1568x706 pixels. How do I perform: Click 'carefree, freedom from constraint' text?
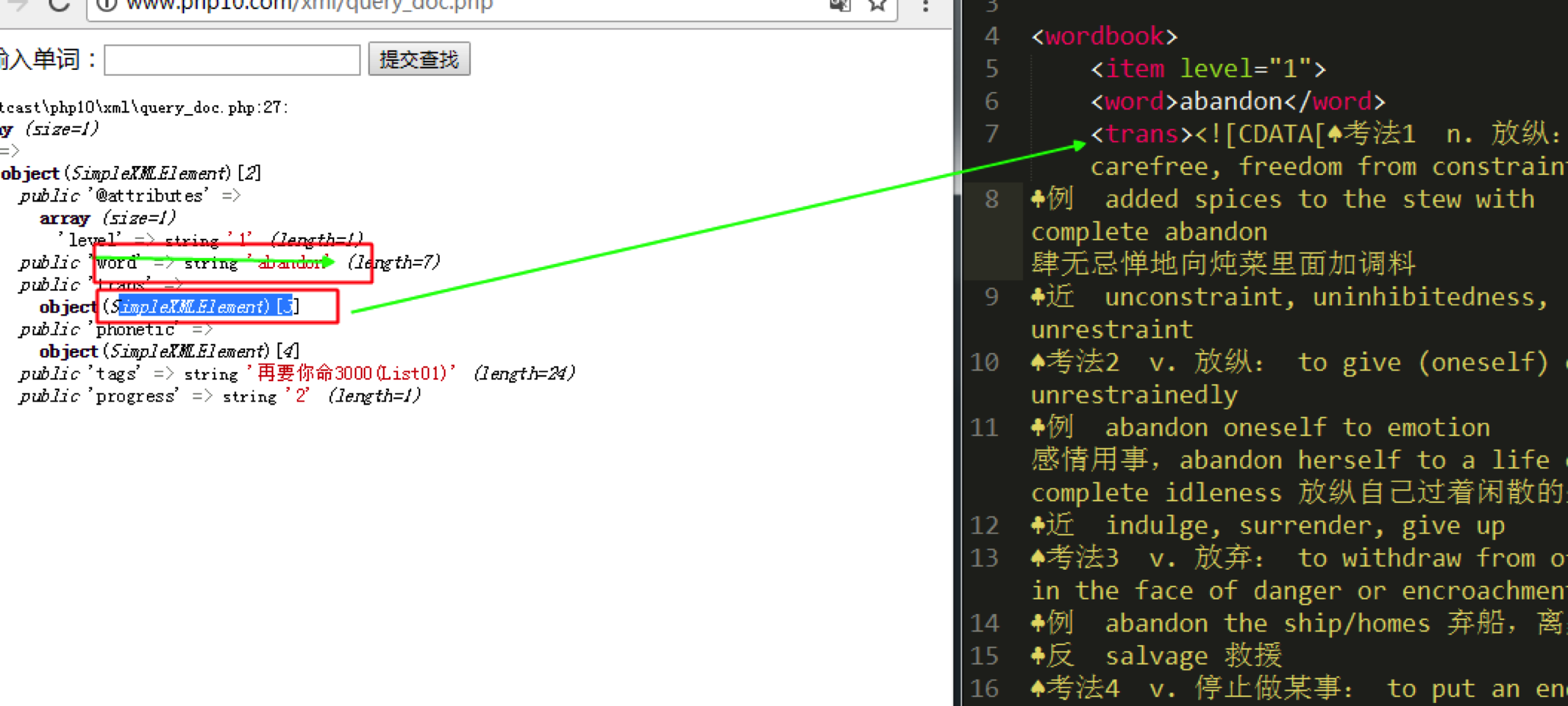(1328, 167)
